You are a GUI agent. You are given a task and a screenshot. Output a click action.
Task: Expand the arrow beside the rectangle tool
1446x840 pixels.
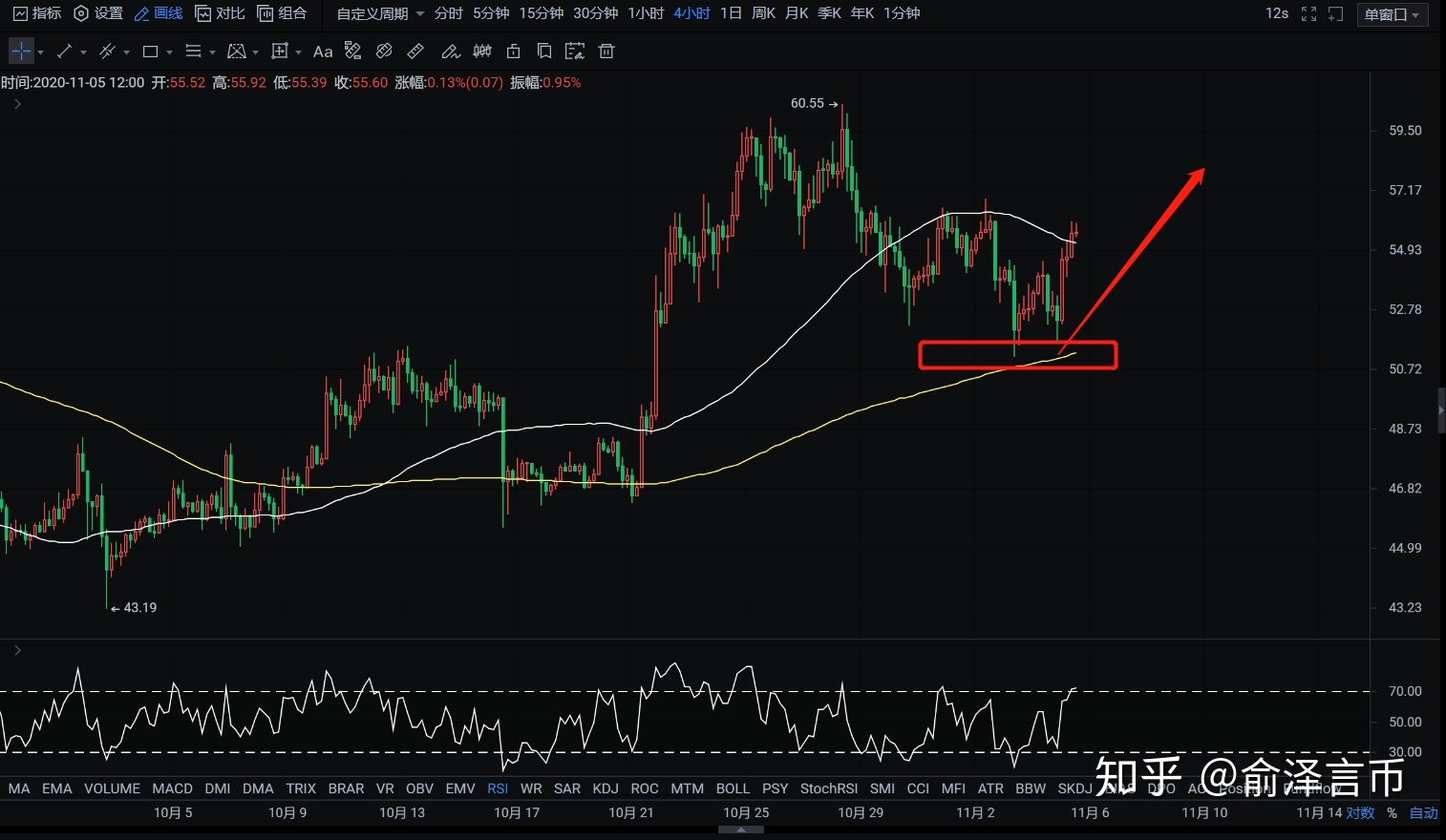click(170, 52)
